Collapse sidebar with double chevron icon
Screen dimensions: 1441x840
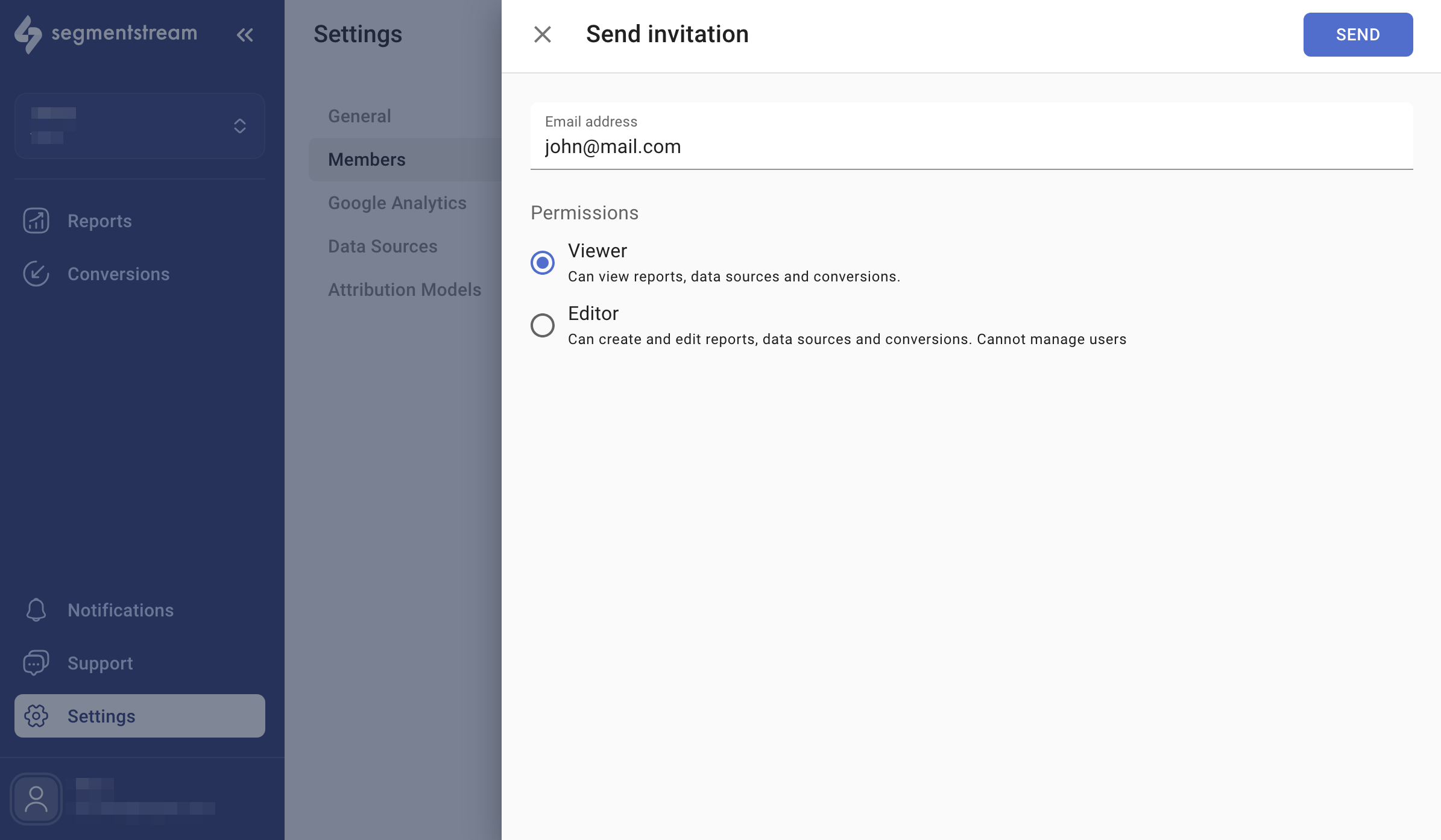point(245,35)
